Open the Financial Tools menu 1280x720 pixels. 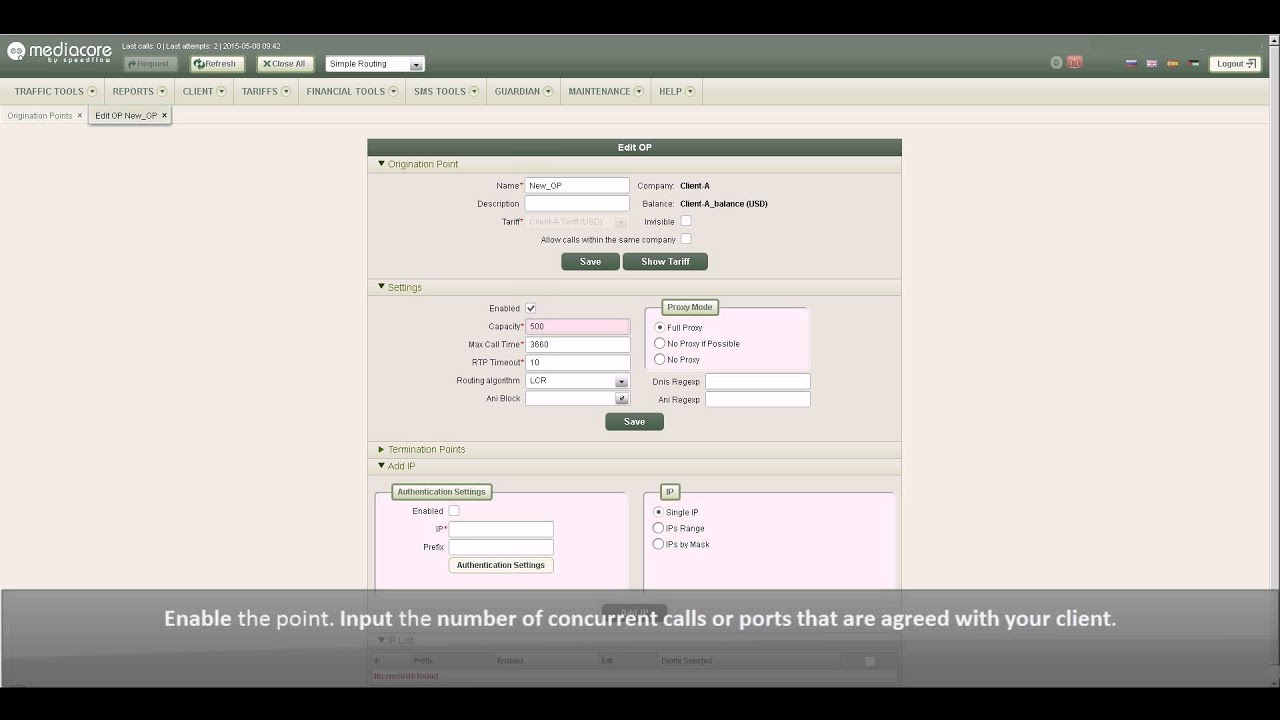[x=352, y=91]
